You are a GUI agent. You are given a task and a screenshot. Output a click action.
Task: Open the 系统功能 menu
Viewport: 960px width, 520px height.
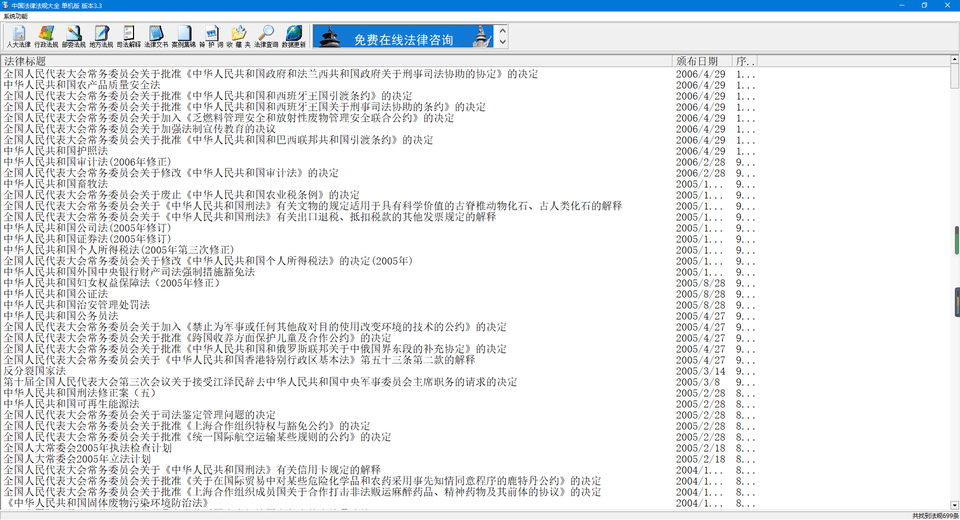coord(18,17)
